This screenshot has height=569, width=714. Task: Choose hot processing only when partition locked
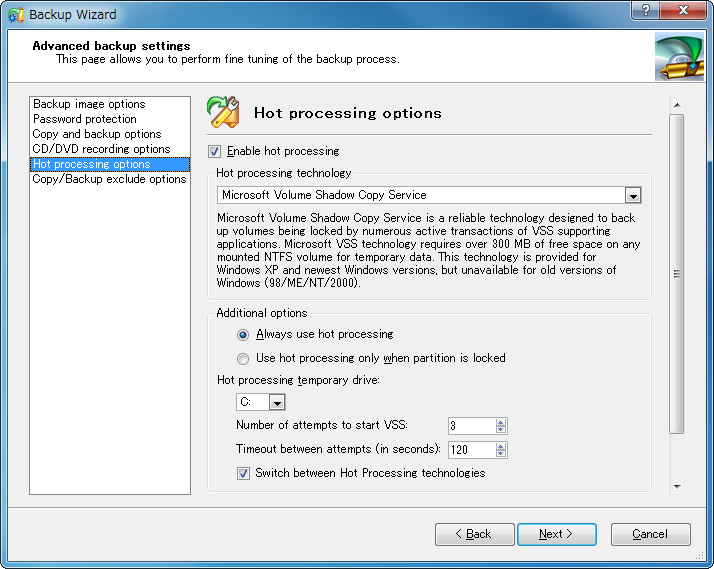tap(243, 358)
